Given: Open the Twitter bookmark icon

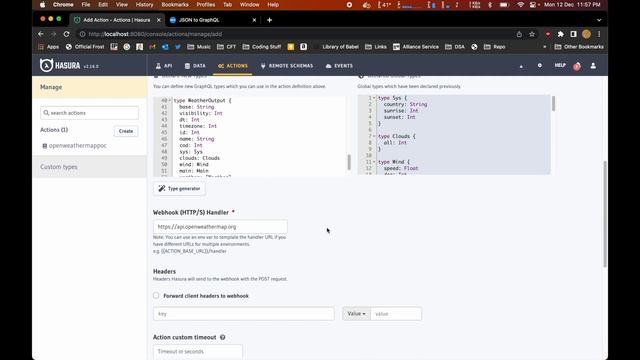Looking at the screenshot, I should click(x=178, y=47).
